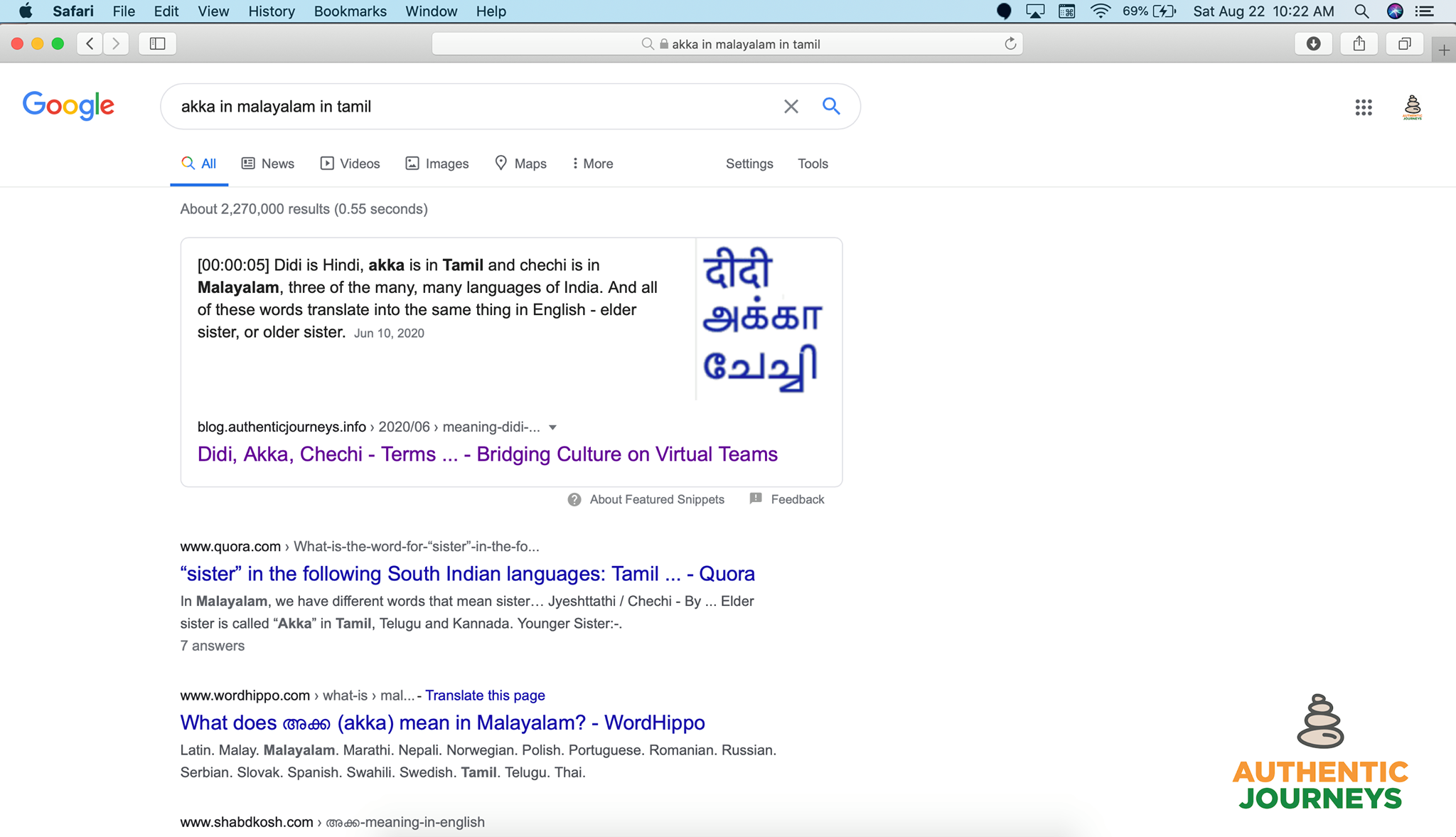Click the date and time in menu bar
1456x837 pixels.
(1263, 11)
